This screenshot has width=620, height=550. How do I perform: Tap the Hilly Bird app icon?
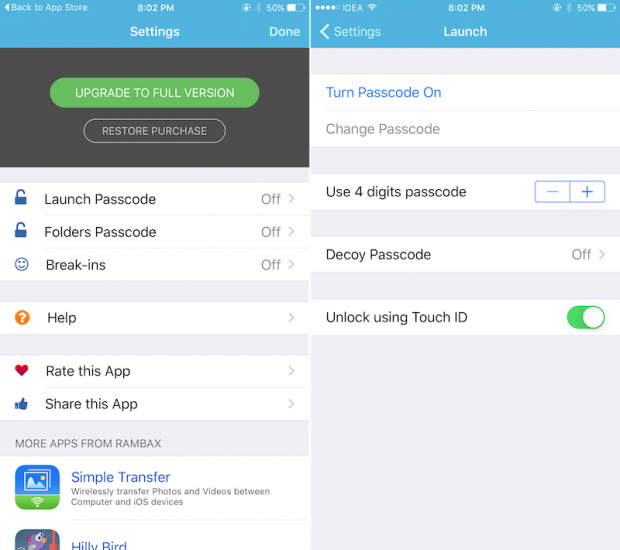point(38,540)
